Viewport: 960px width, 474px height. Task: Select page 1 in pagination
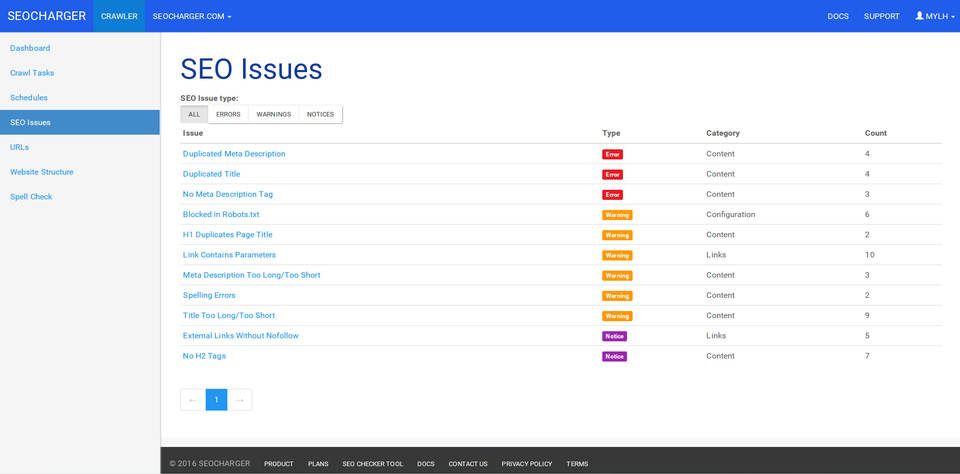[216, 400]
